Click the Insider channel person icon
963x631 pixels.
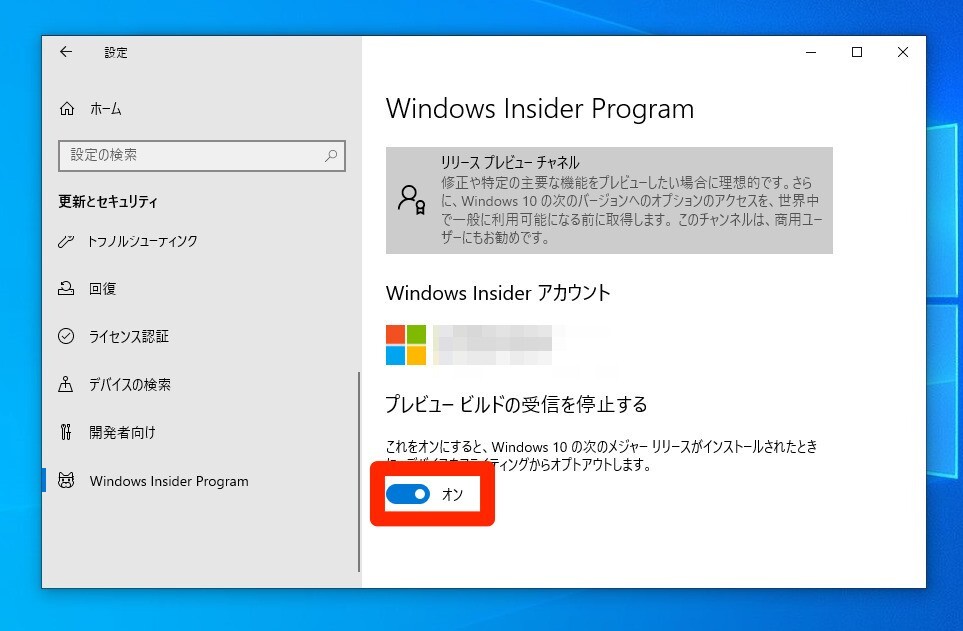click(x=411, y=200)
